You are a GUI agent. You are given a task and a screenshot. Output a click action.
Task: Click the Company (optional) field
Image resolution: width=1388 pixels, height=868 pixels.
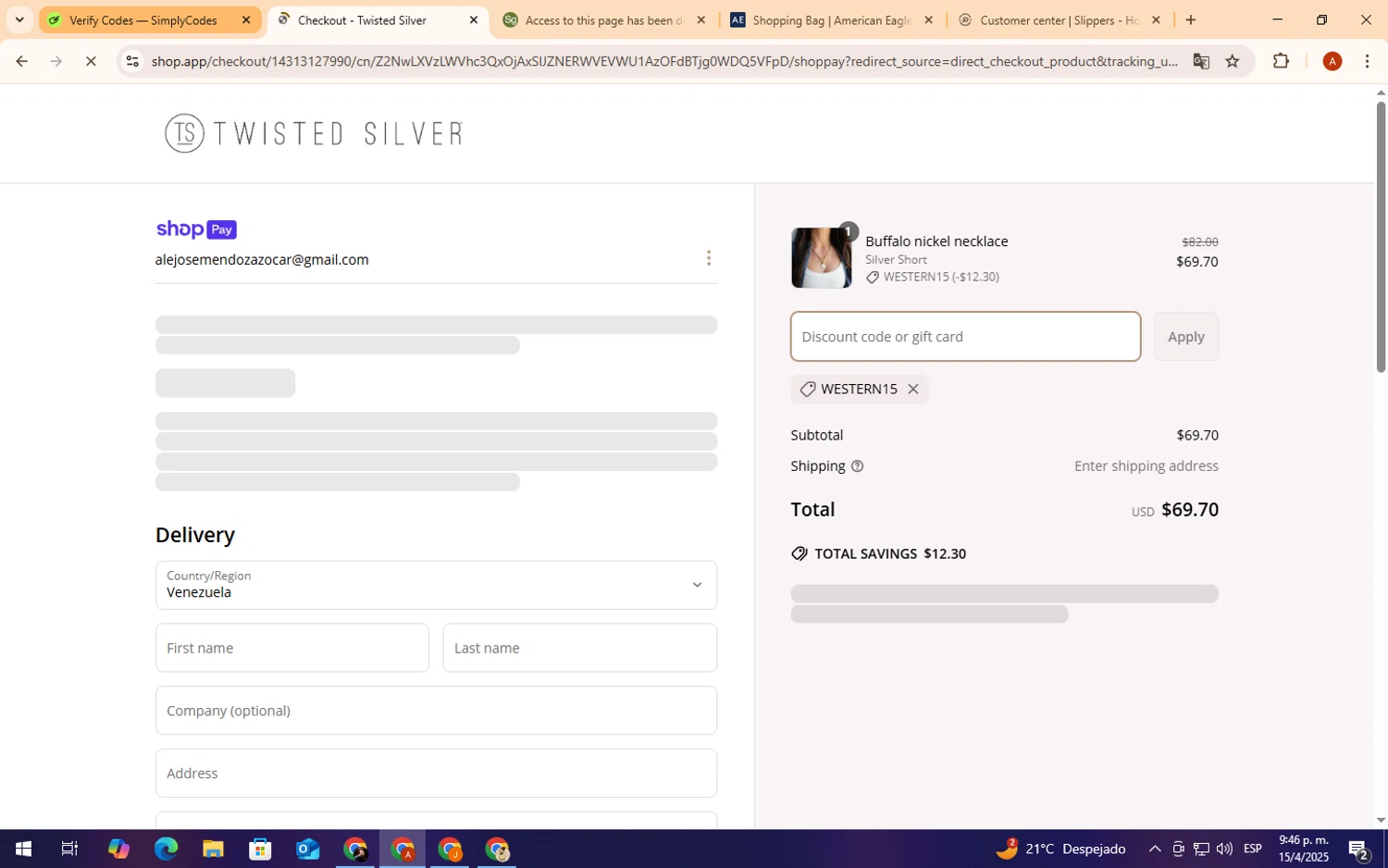tap(436, 711)
